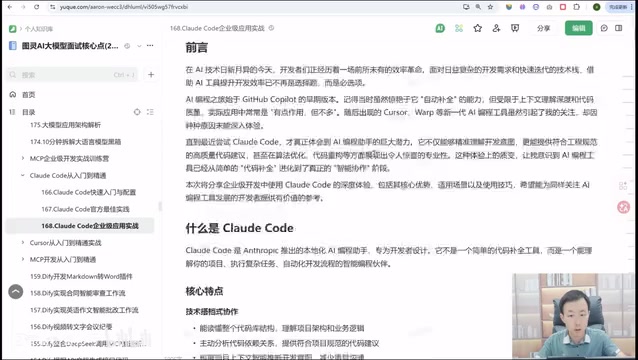Click the 搜索 search box in sidebar

point(72,75)
